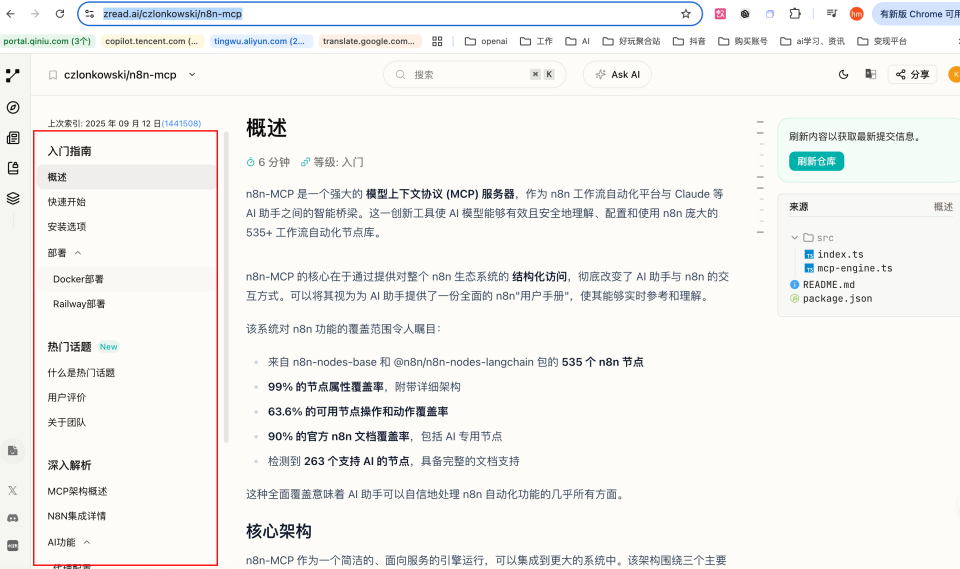Open the bookmark apps grid icon
The image size is (960, 569).
437,41
